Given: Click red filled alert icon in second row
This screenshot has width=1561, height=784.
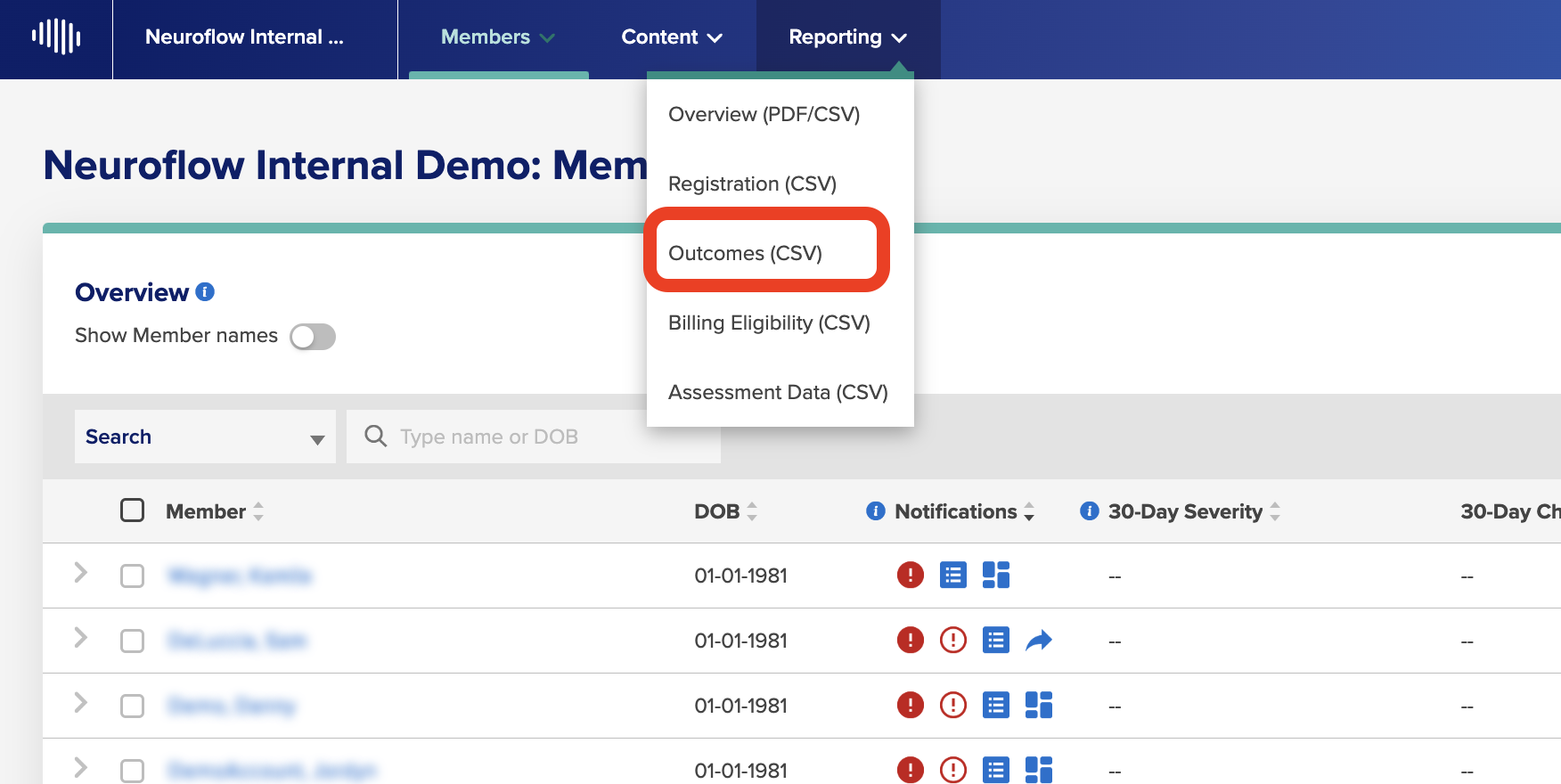Looking at the screenshot, I should pyautogui.click(x=910, y=640).
